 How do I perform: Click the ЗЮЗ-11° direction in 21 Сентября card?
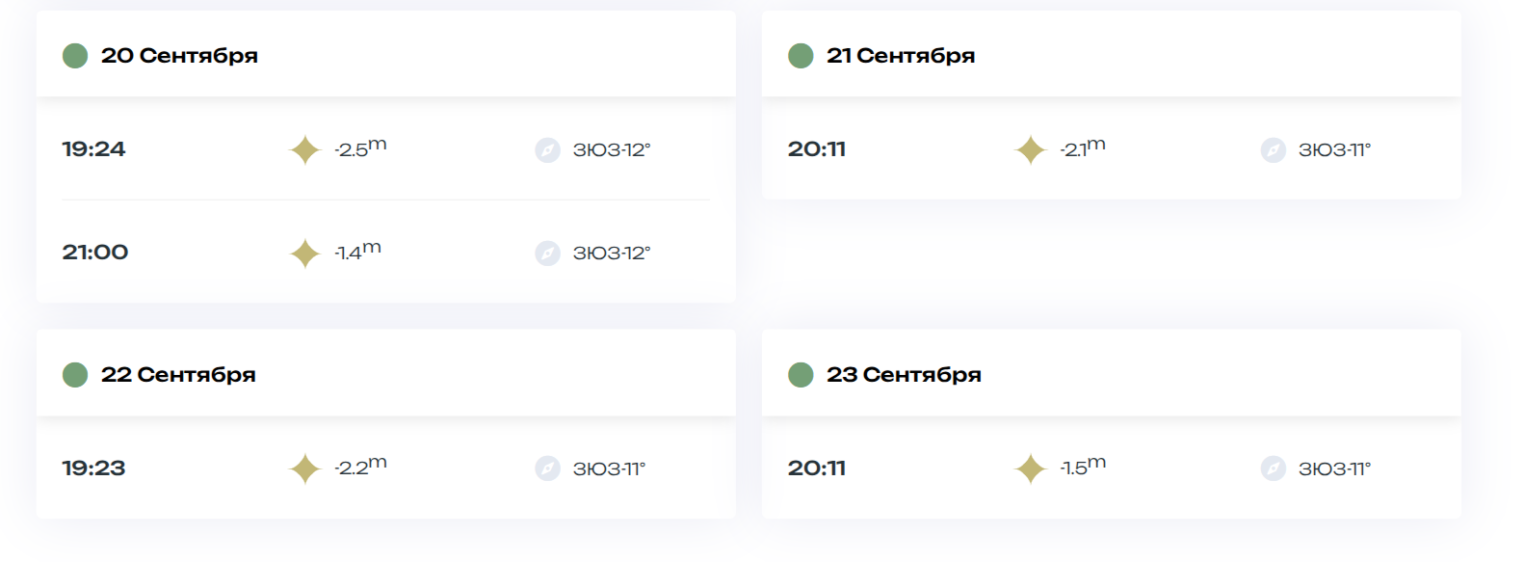click(1334, 150)
